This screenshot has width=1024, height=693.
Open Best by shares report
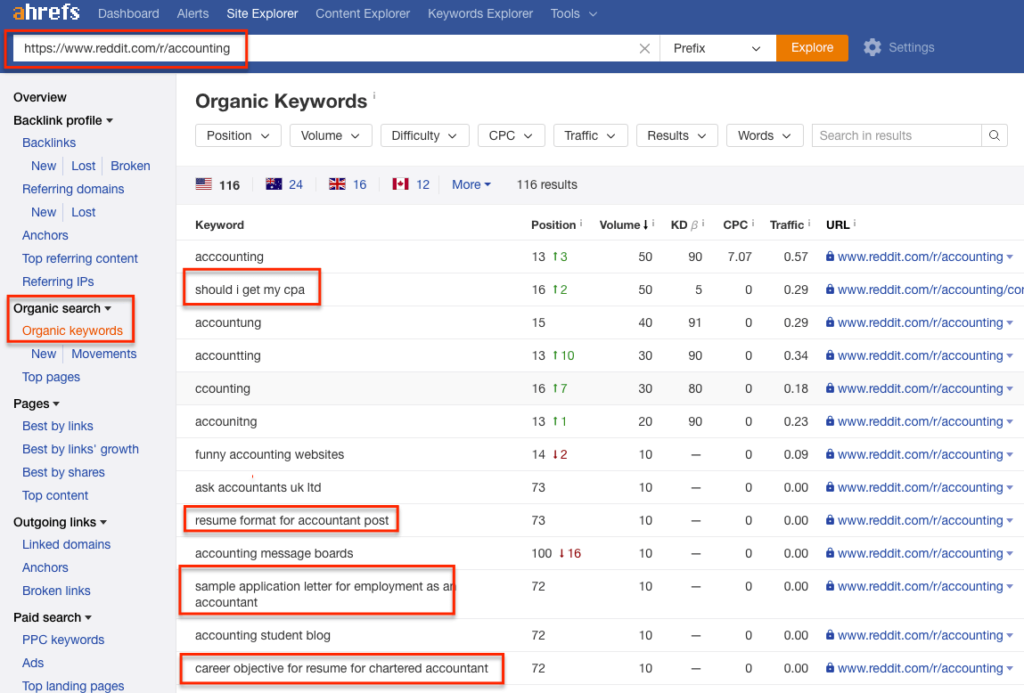click(x=63, y=472)
